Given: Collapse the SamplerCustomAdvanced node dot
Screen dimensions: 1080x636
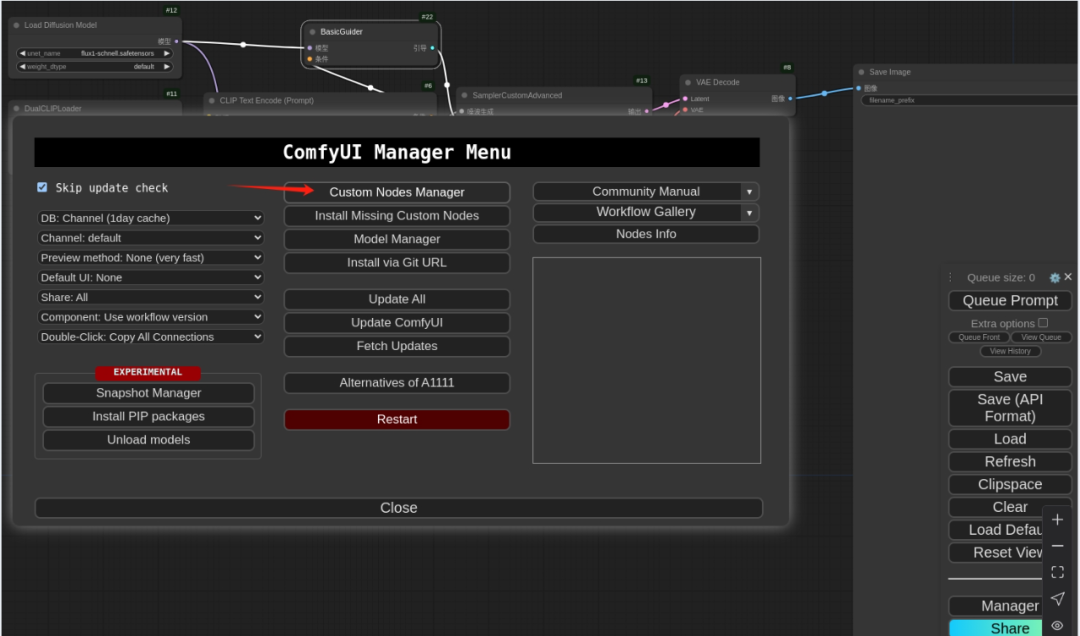Looking at the screenshot, I should [x=465, y=95].
